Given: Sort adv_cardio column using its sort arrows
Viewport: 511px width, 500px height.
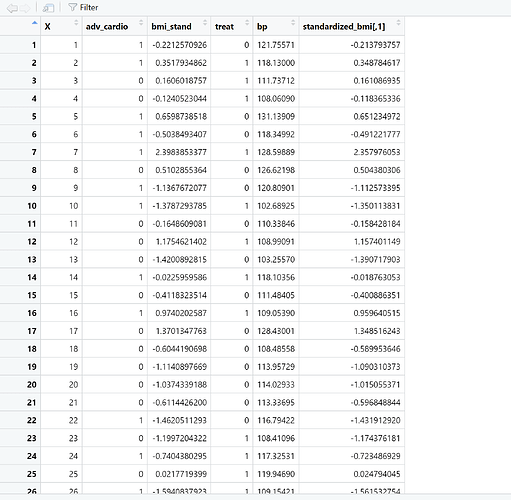Looking at the screenshot, I should 141,23.
